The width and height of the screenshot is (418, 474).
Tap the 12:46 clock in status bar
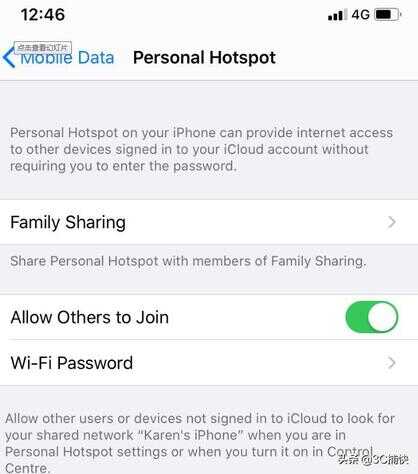(43, 15)
